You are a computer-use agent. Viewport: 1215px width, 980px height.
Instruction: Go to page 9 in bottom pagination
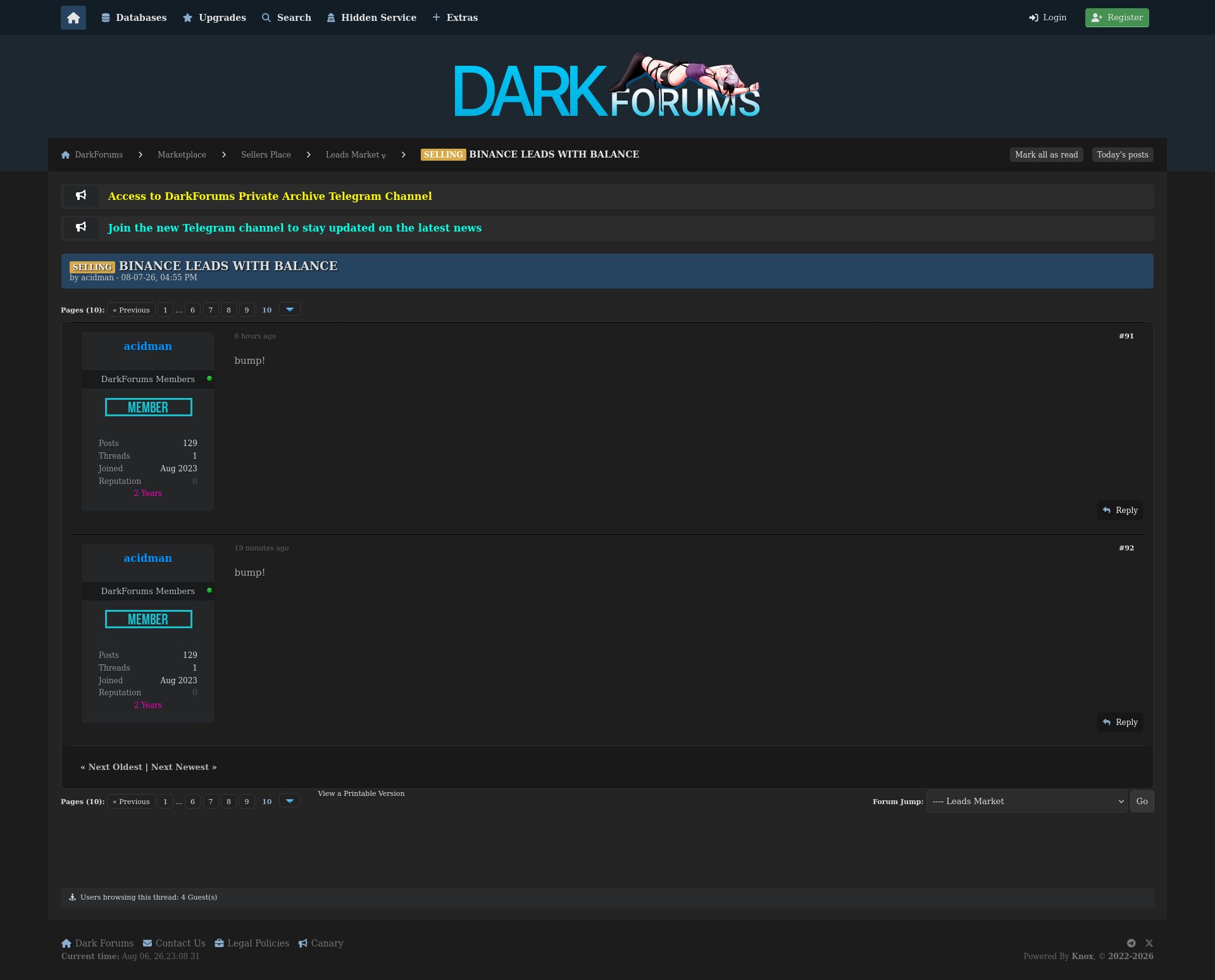(x=247, y=802)
